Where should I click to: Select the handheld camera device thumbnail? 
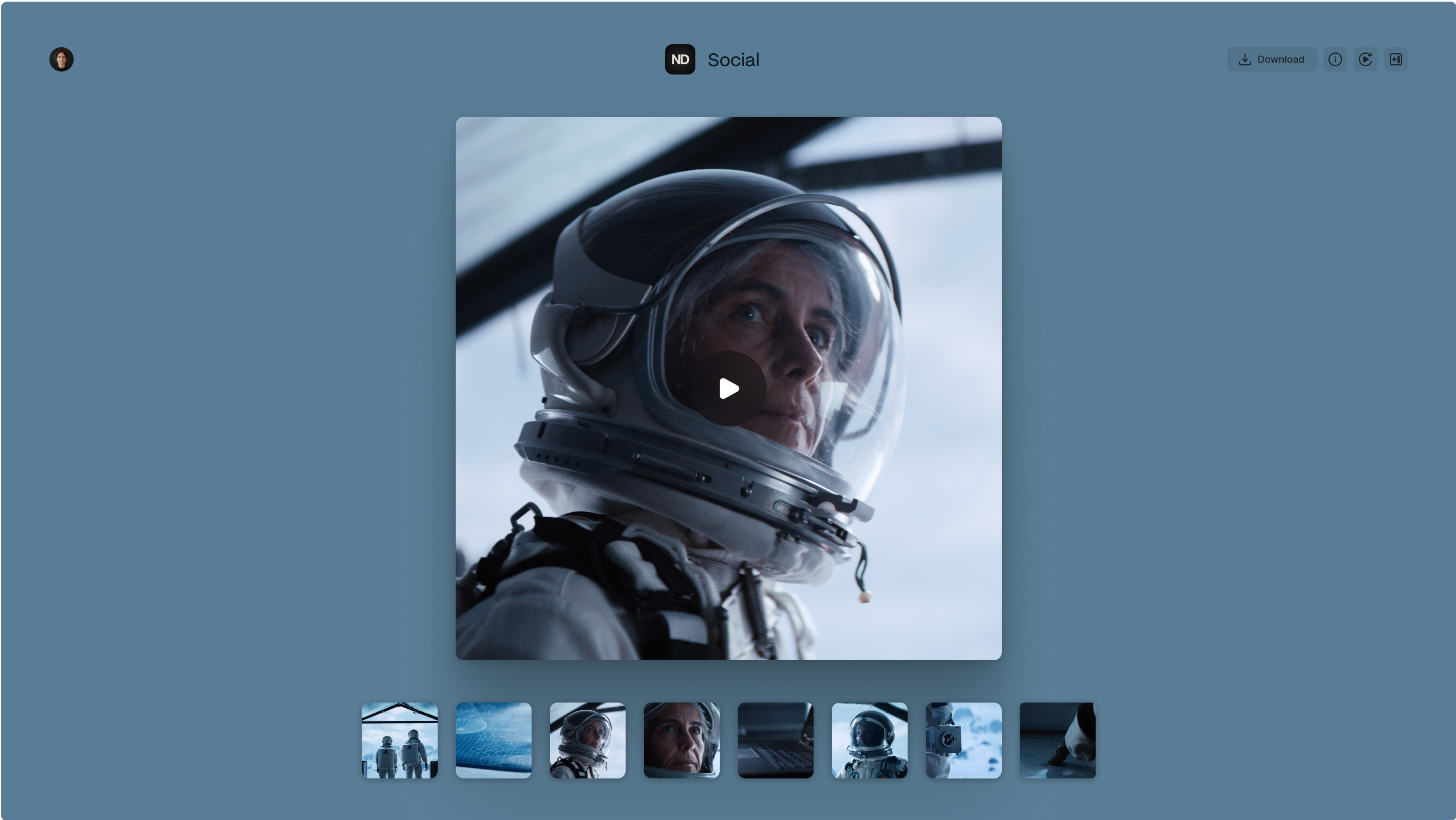(963, 740)
